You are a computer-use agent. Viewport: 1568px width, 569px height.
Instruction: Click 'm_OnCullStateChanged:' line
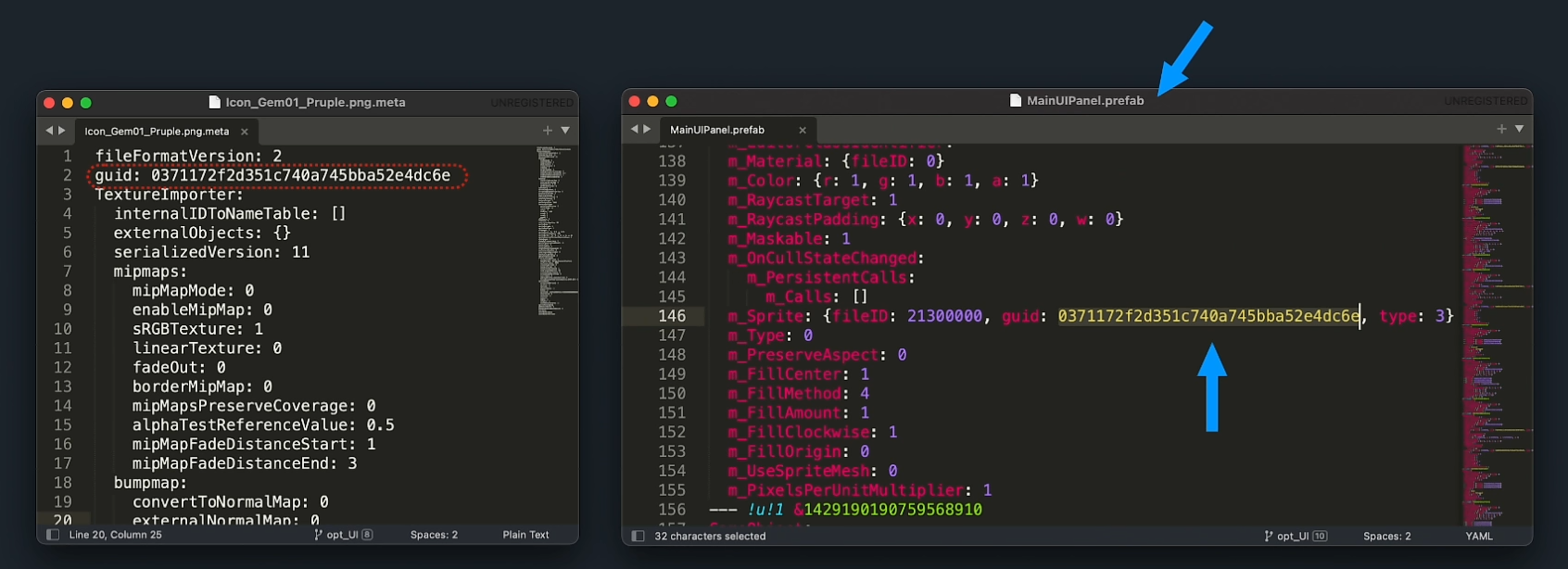[826, 259]
